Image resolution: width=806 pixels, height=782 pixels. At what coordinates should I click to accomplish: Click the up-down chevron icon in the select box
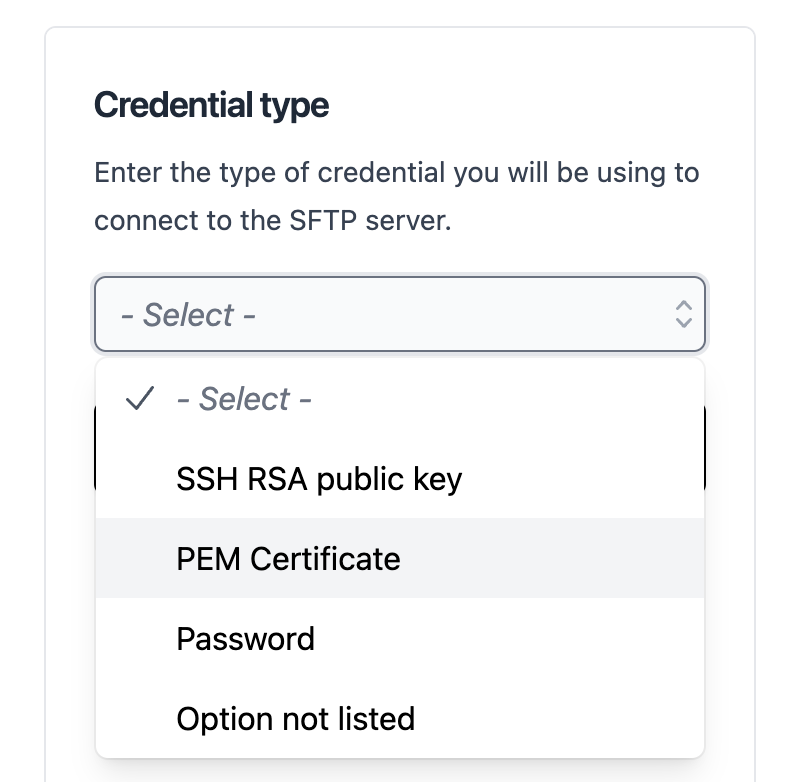(683, 314)
